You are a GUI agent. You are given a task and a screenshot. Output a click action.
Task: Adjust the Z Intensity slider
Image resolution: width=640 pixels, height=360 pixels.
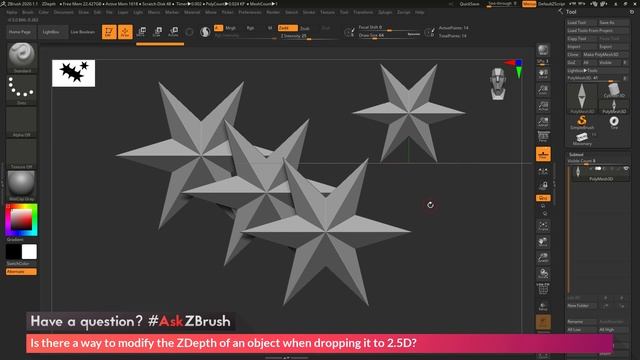pos(309,36)
